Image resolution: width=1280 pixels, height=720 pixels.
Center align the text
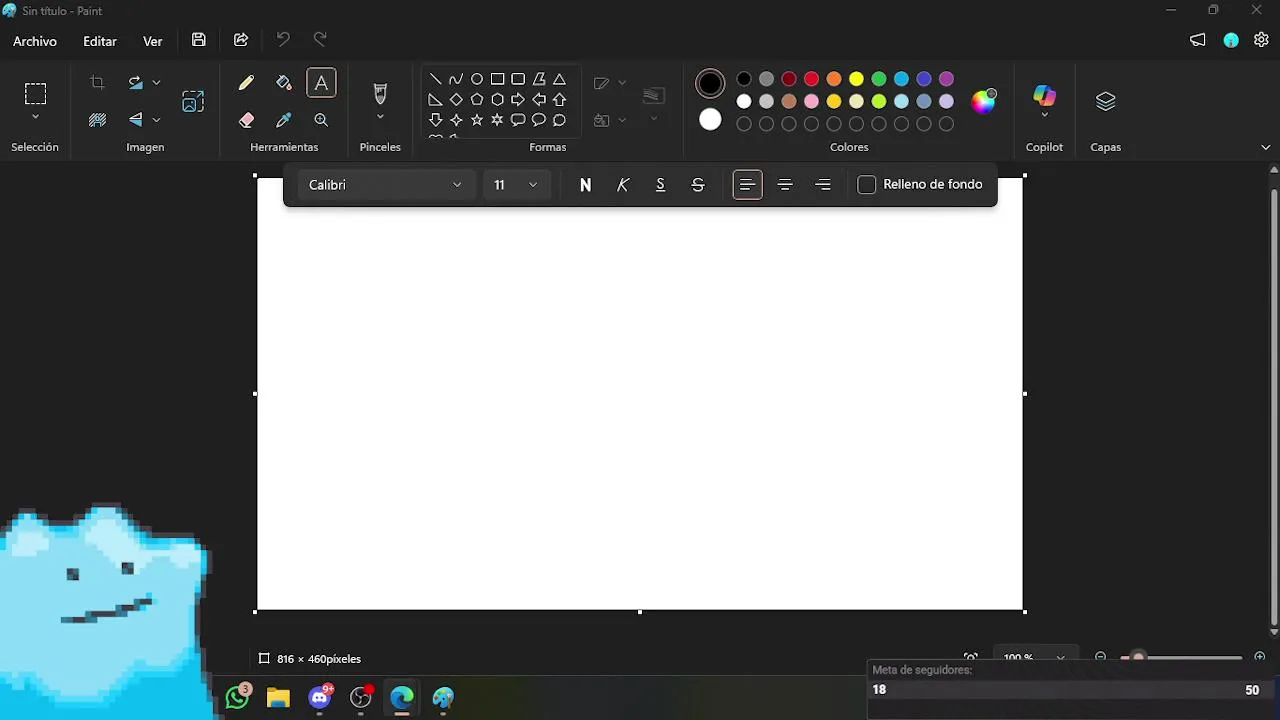pyautogui.click(x=785, y=185)
